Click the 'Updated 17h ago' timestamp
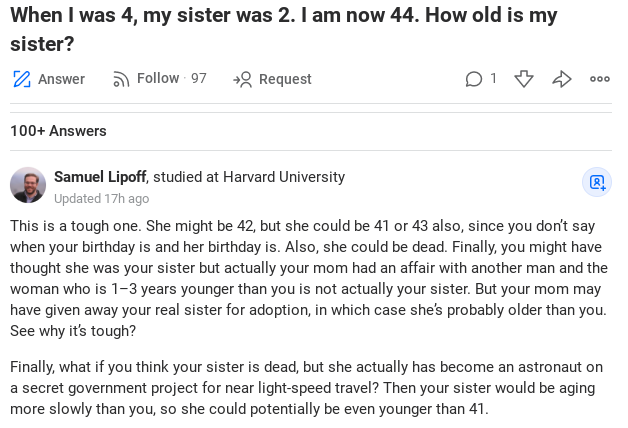 [101, 199]
